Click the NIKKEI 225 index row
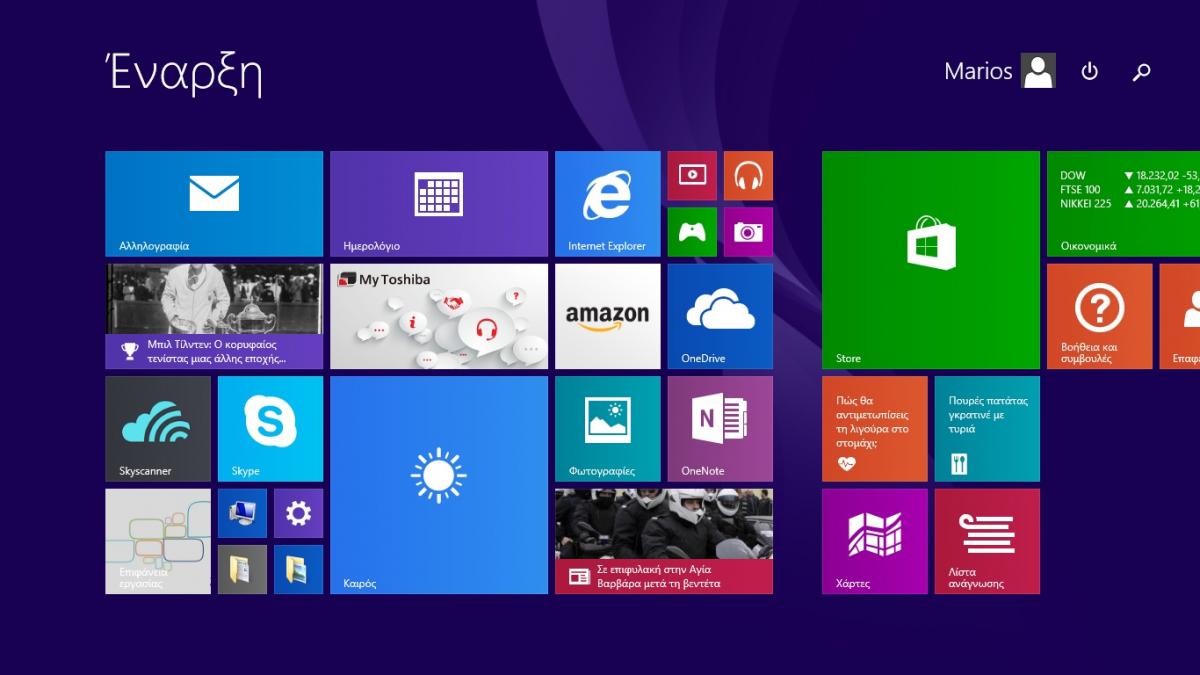Screen dimensions: 1200x675 tap(1129, 203)
